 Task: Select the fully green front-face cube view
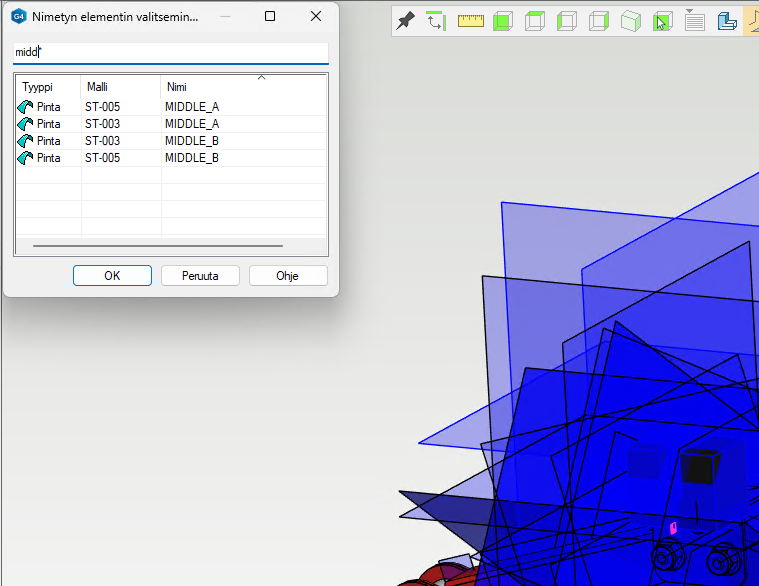(x=504, y=21)
